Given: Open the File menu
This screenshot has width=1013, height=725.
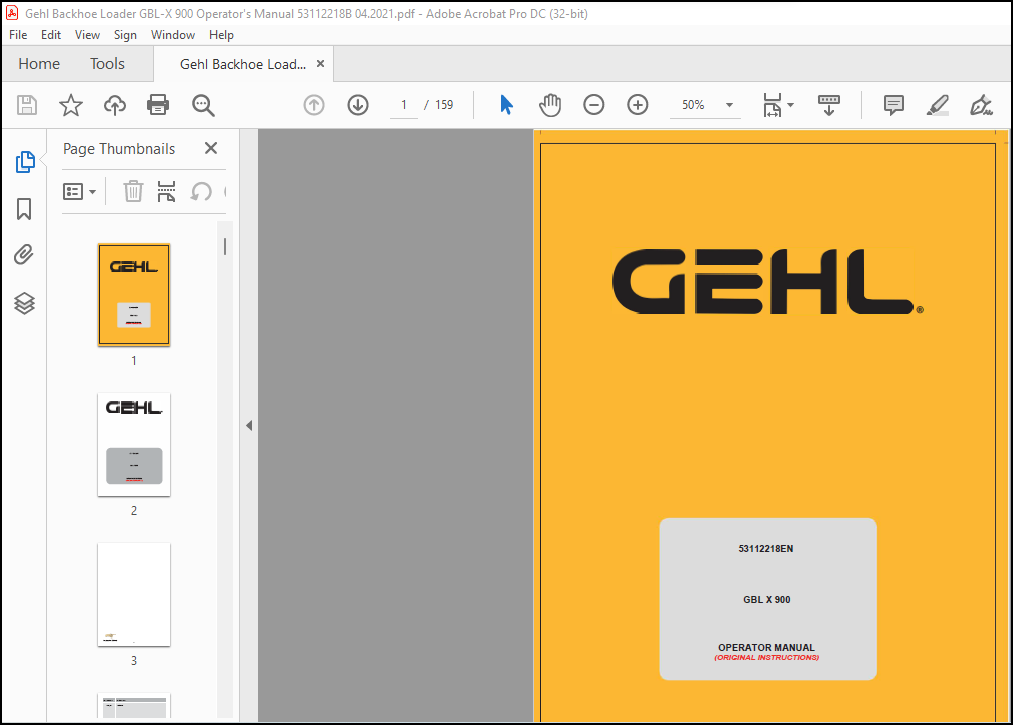Looking at the screenshot, I should [x=18, y=35].
